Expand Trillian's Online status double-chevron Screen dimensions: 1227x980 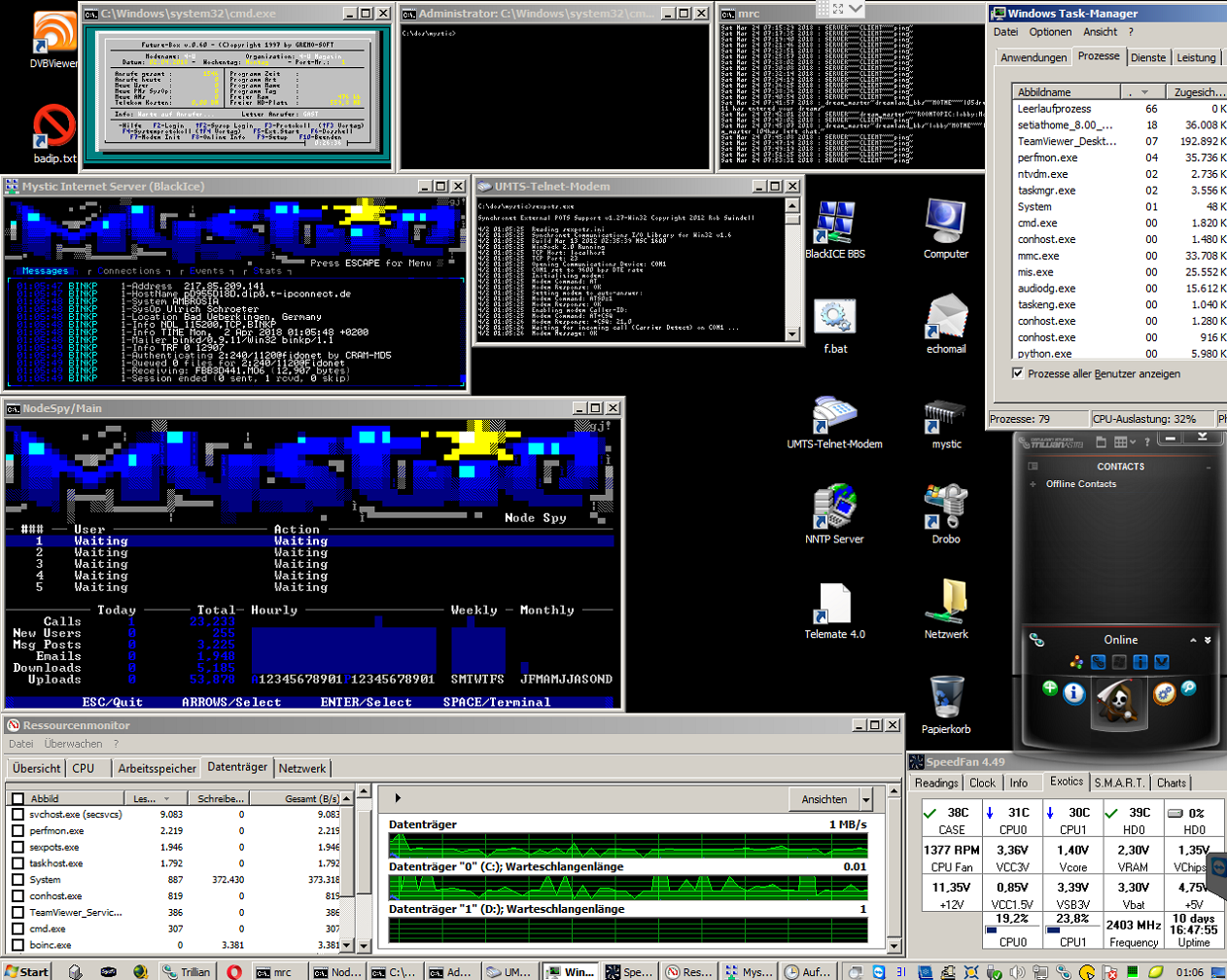(x=1208, y=640)
